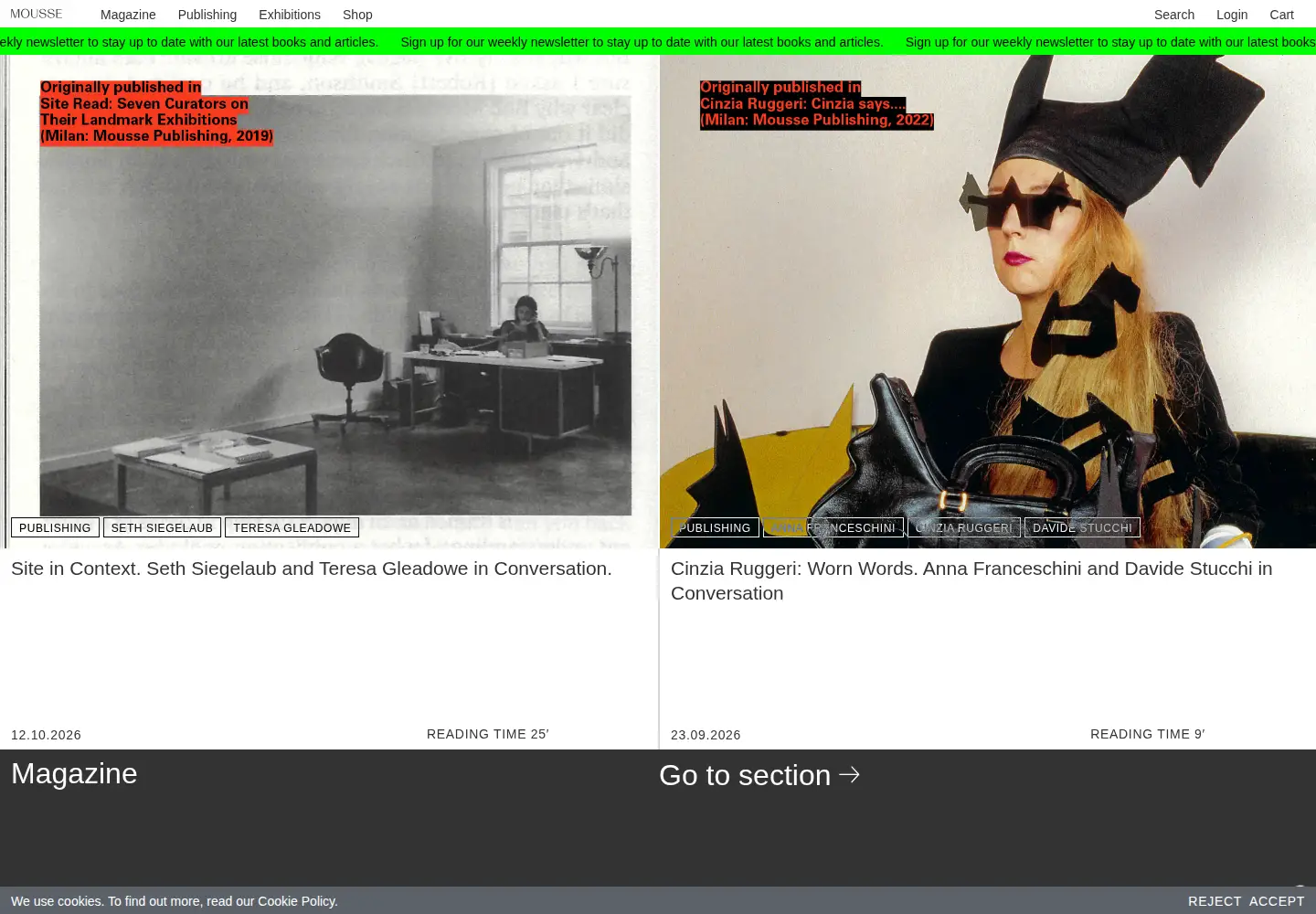This screenshot has height=914, width=1316.
Task: Accept cookies
Action: [x=1277, y=901]
